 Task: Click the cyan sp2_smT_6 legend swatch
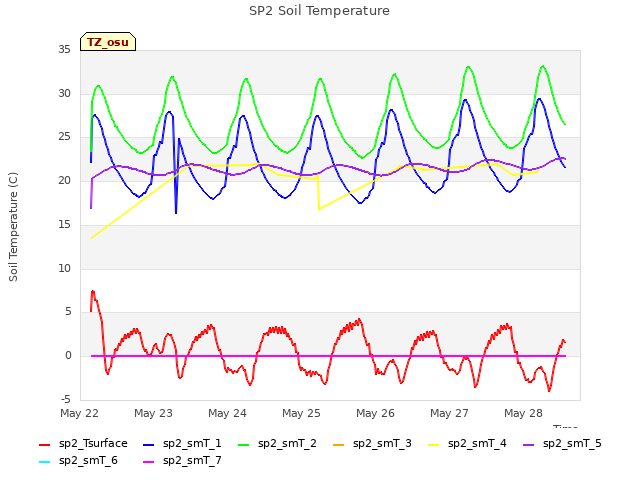coord(44,462)
